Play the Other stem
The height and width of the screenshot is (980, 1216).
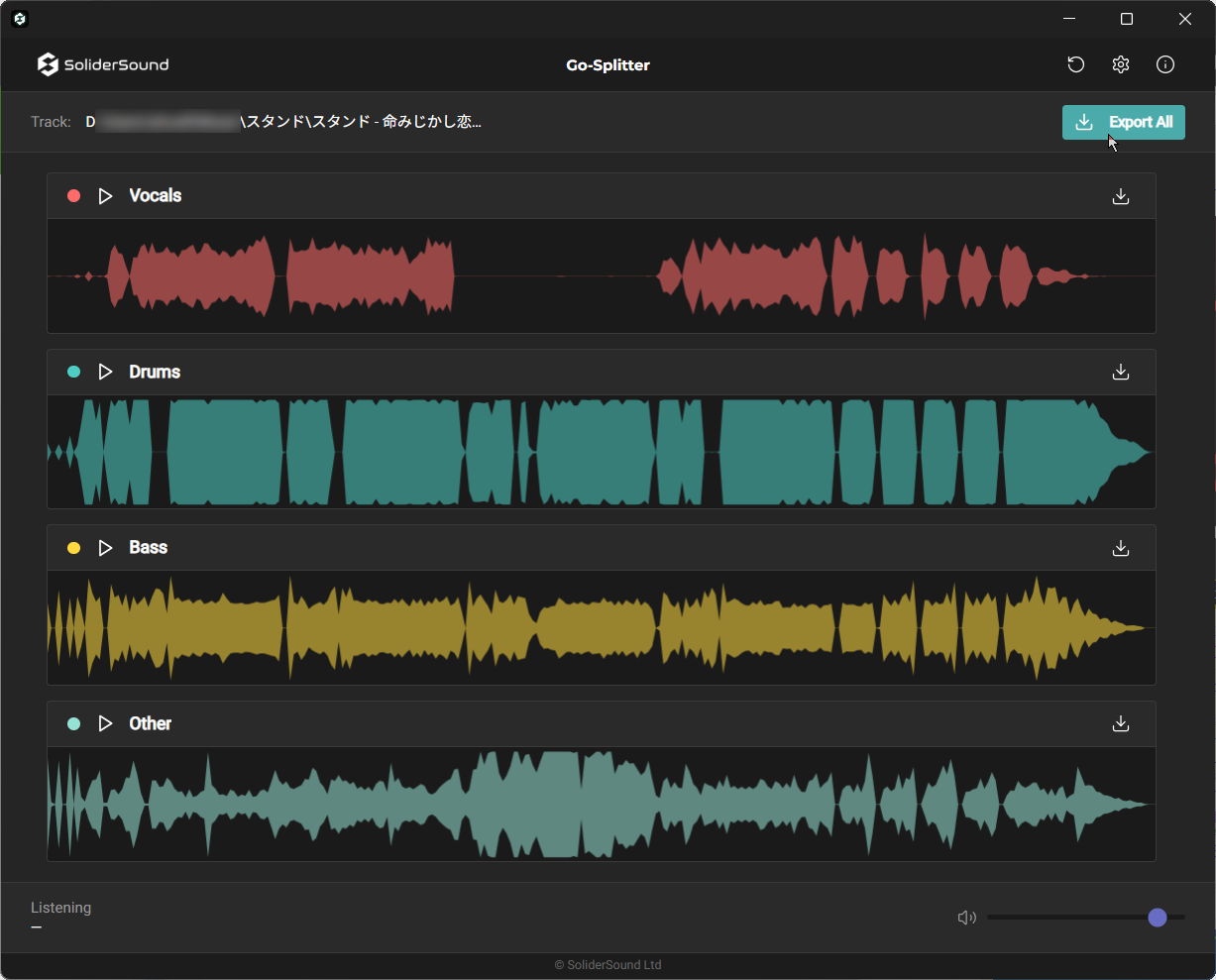coord(106,723)
